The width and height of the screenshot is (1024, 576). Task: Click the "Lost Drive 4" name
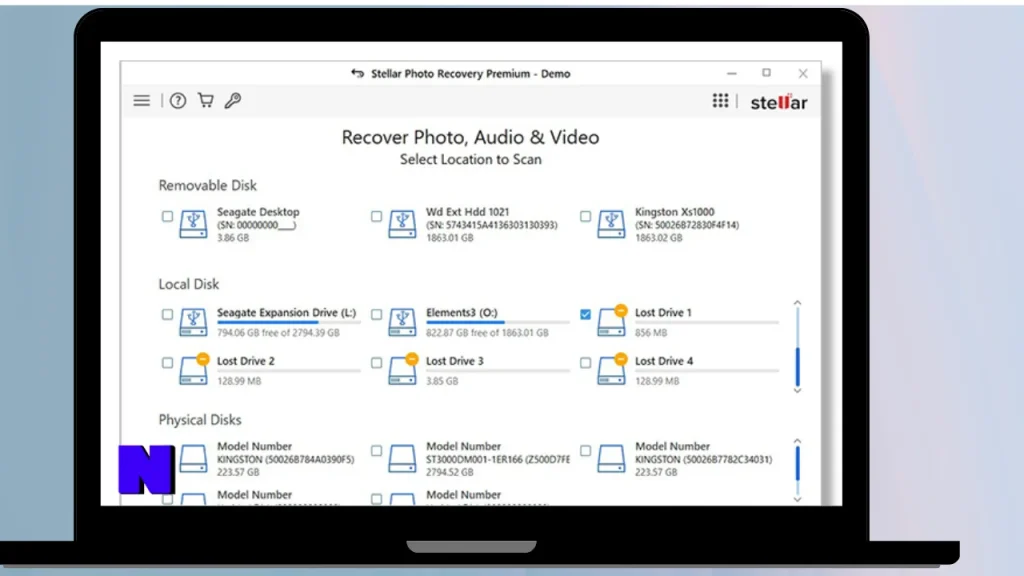click(664, 360)
